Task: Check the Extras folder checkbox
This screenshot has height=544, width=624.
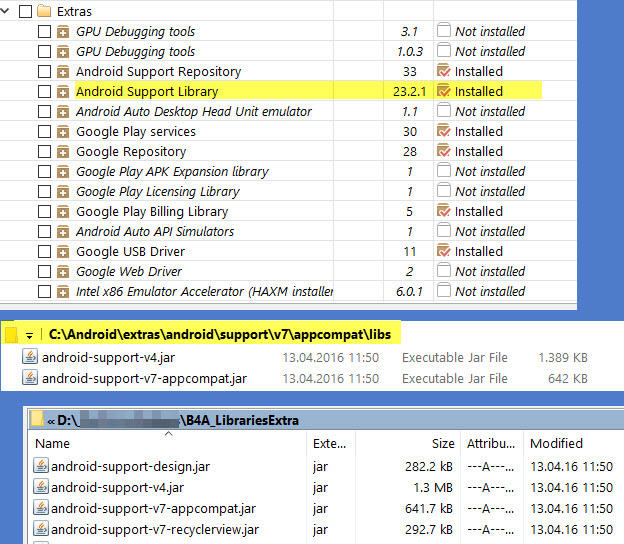Action: click(x=25, y=11)
